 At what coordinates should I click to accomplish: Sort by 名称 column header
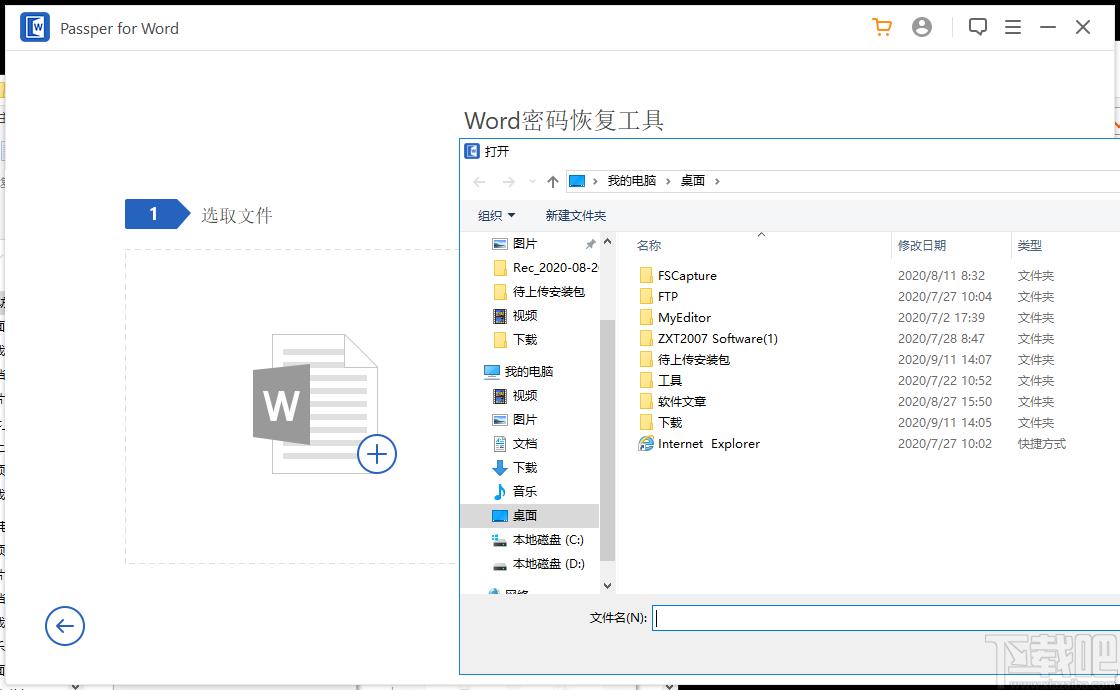point(649,246)
